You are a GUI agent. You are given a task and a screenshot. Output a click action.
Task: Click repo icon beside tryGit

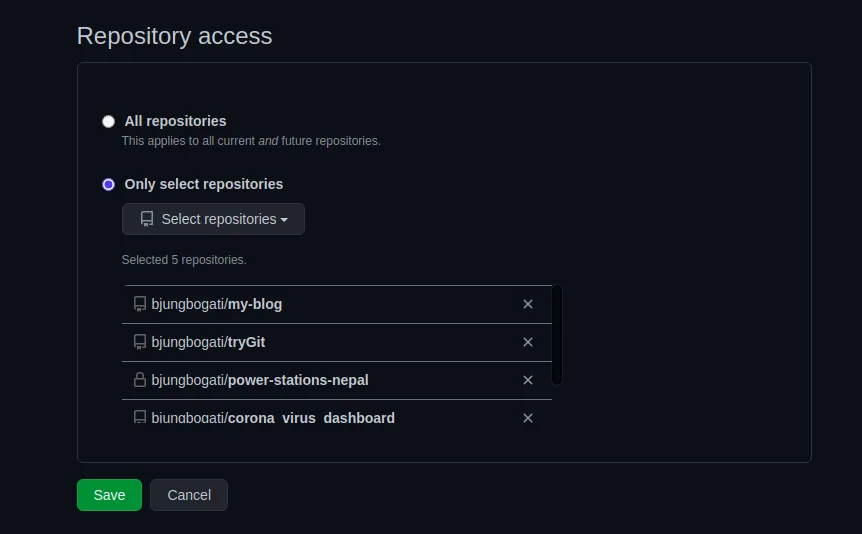click(140, 342)
